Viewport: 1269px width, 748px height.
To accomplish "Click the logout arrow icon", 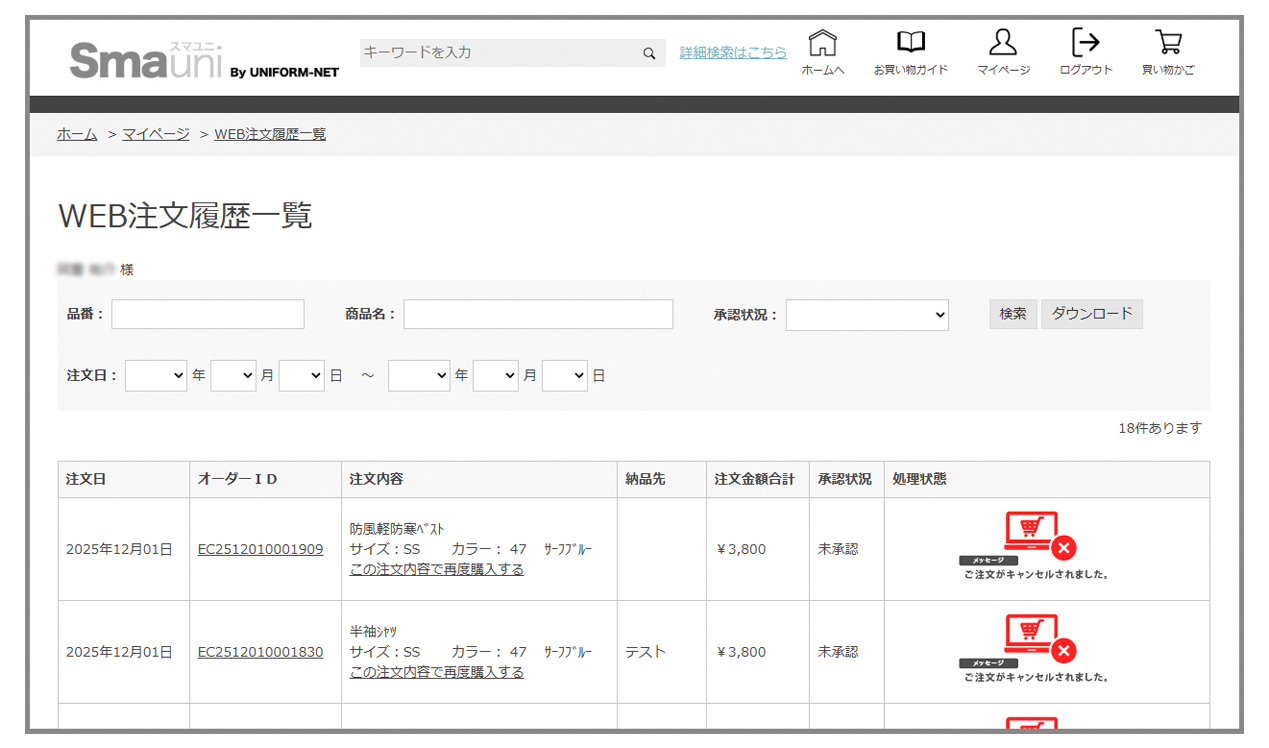I will click(1085, 43).
